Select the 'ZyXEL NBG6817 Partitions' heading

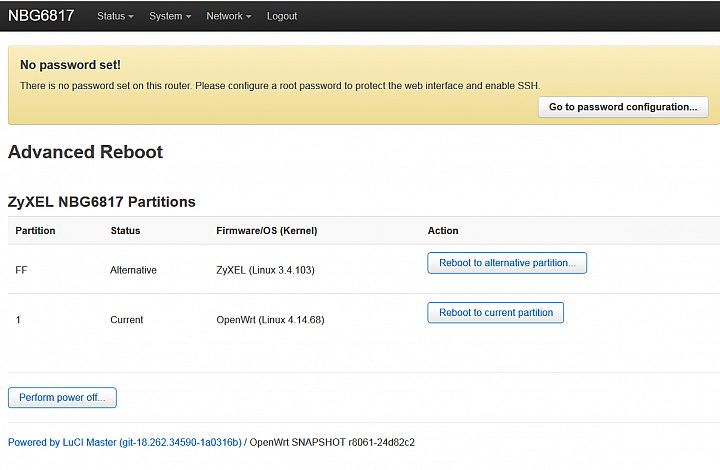tap(101, 202)
